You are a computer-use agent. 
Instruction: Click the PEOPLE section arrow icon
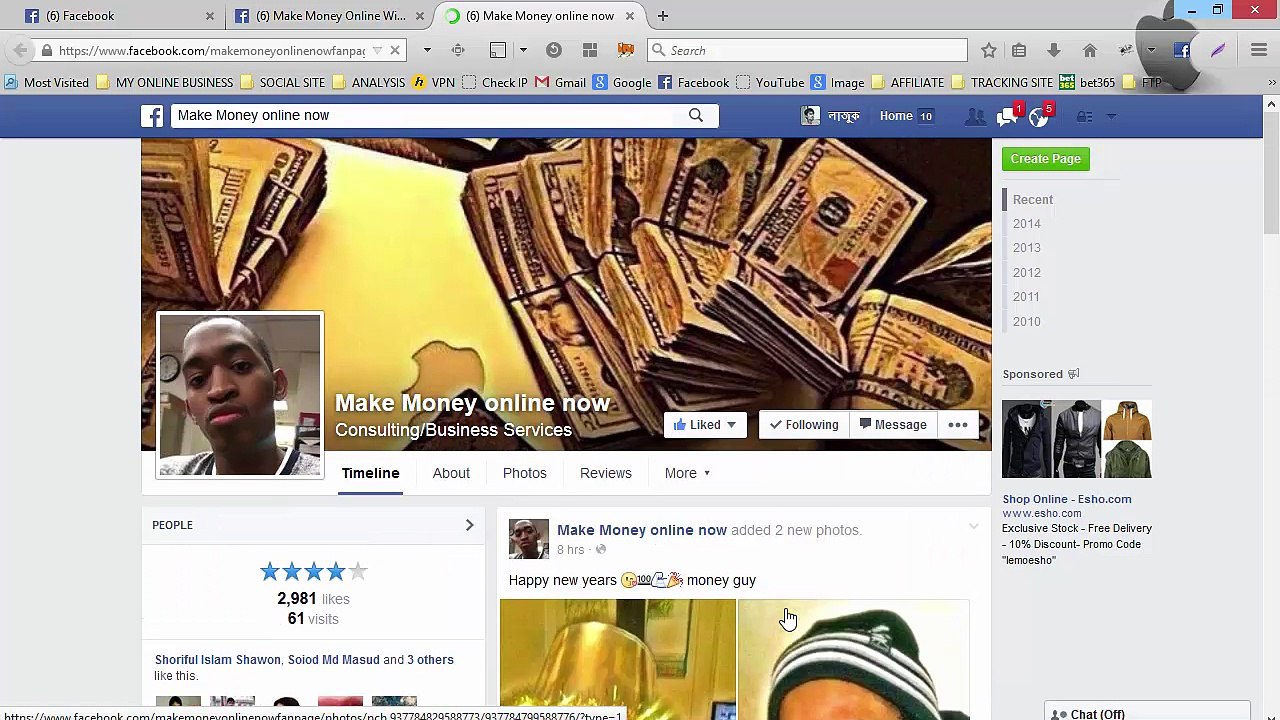(469, 525)
